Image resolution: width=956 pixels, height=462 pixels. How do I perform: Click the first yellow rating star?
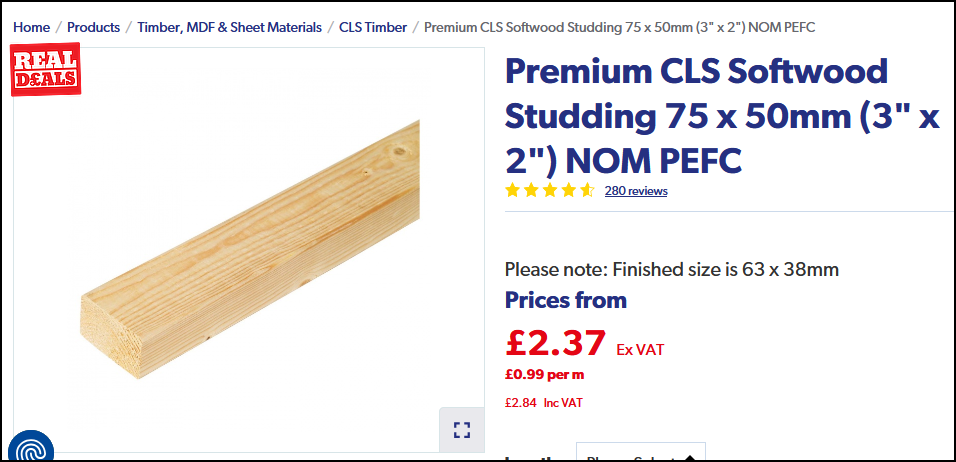[512, 191]
